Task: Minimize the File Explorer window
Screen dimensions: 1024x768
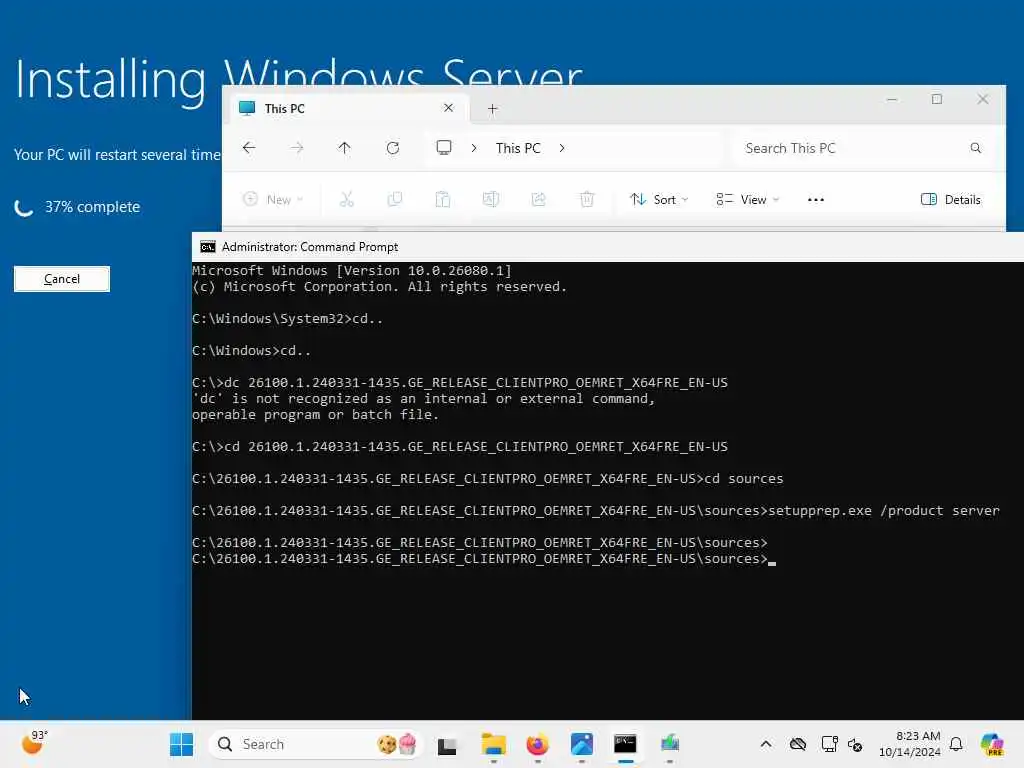Action: click(892, 99)
